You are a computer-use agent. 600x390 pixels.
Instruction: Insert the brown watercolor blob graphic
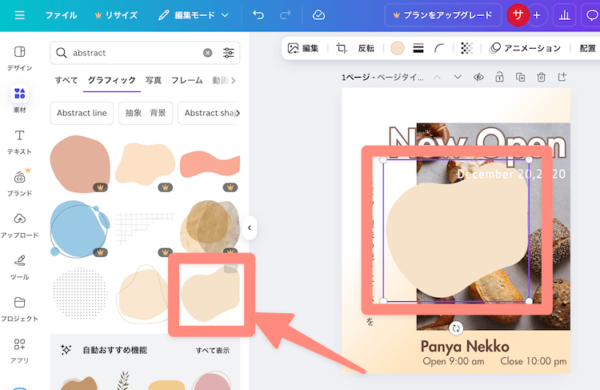pyautogui.click(x=210, y=227)
